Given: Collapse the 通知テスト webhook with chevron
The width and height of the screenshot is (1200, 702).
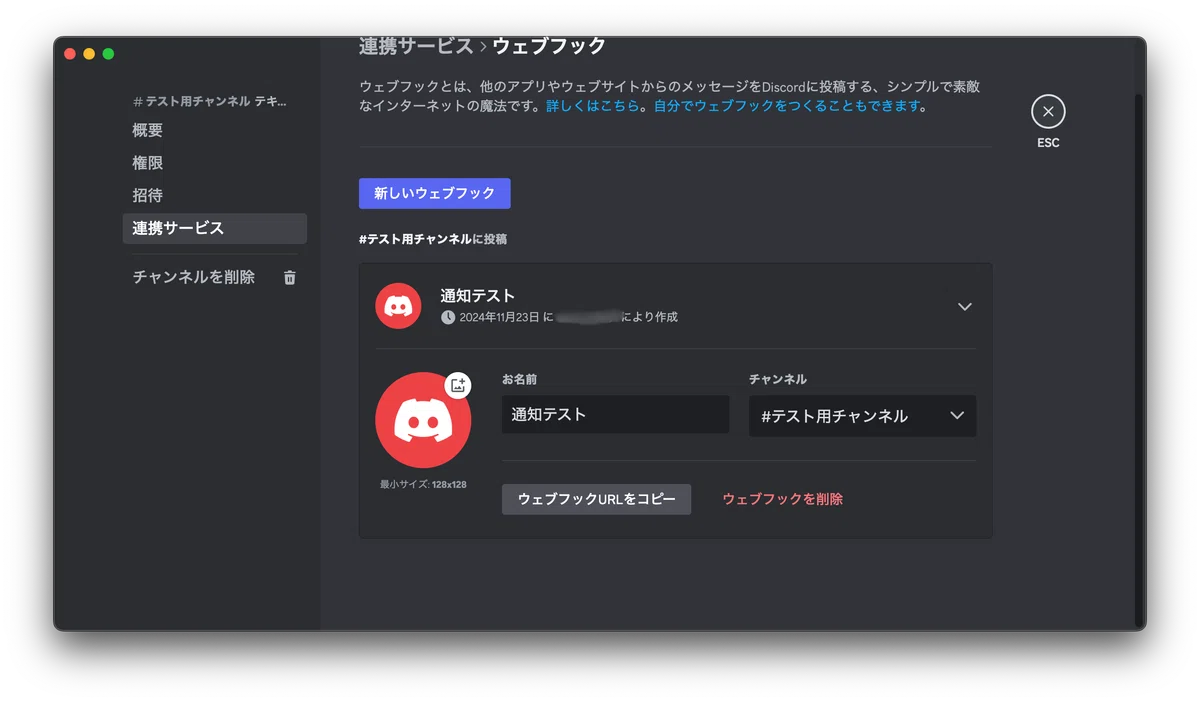Looking at the screenshot, I should coord(965,307).
